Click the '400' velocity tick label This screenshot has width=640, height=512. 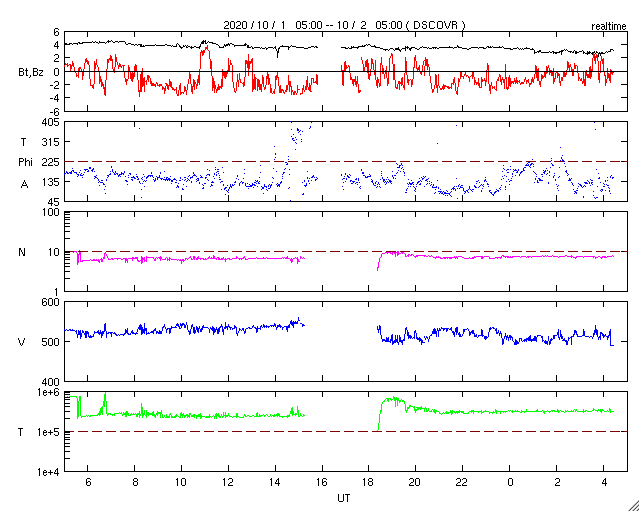click(x=51, y=382)
